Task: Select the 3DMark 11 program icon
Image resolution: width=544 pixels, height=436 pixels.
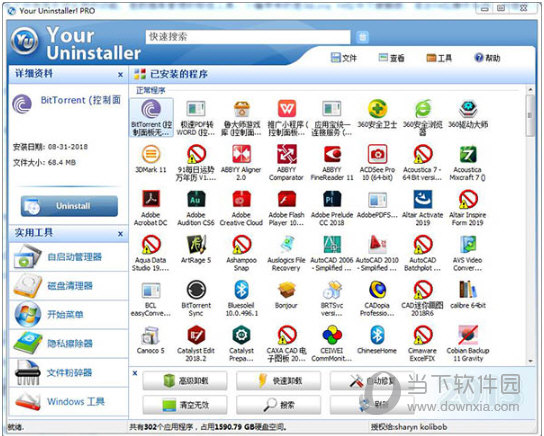Action: [x=151, y=154]
